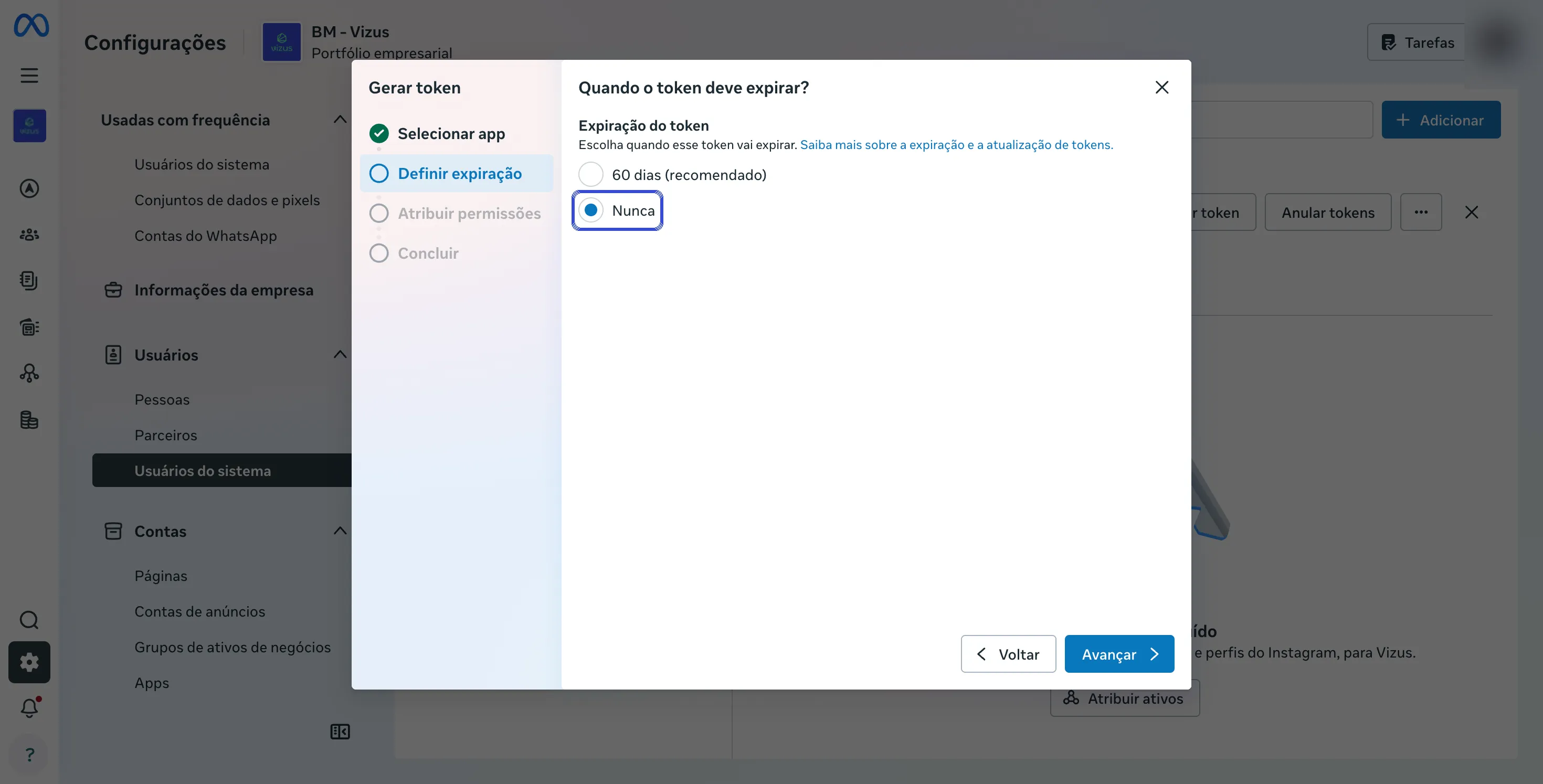Open Parceiros in sidebar
Image resolution: width=1543 pixels, height=784 pixels.
(x=165, y=436)
